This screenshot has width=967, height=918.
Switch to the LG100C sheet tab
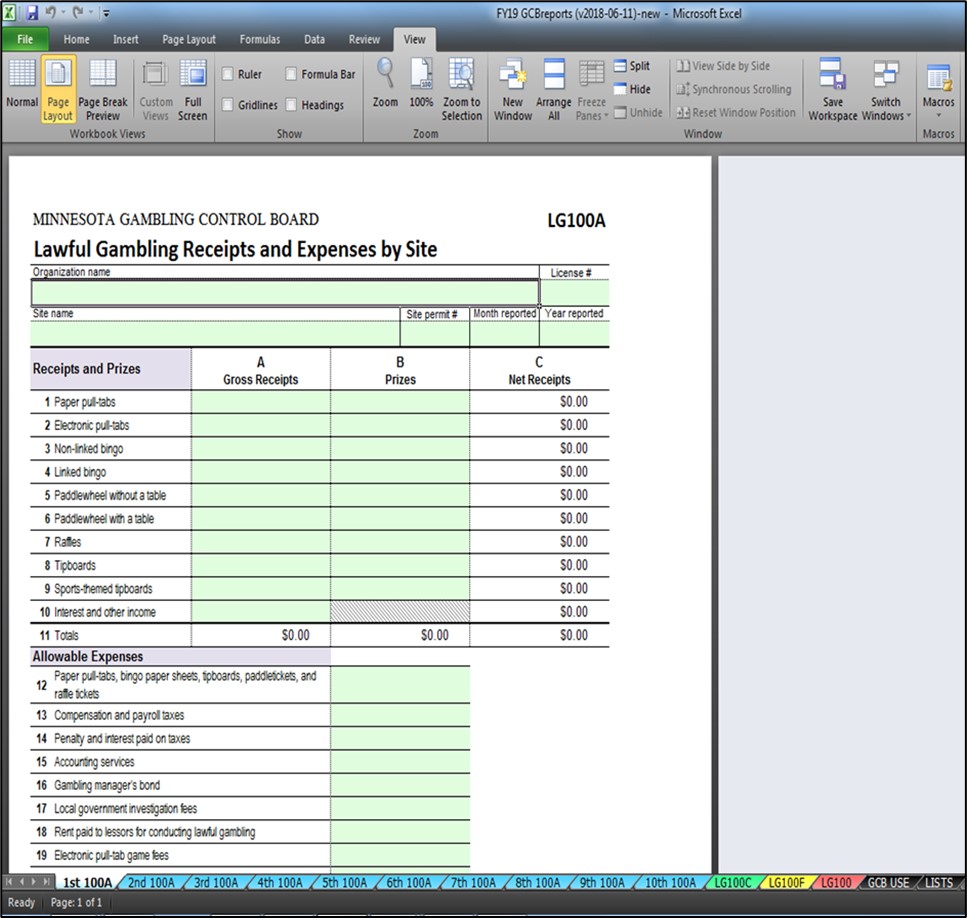(x=731, y=883)
